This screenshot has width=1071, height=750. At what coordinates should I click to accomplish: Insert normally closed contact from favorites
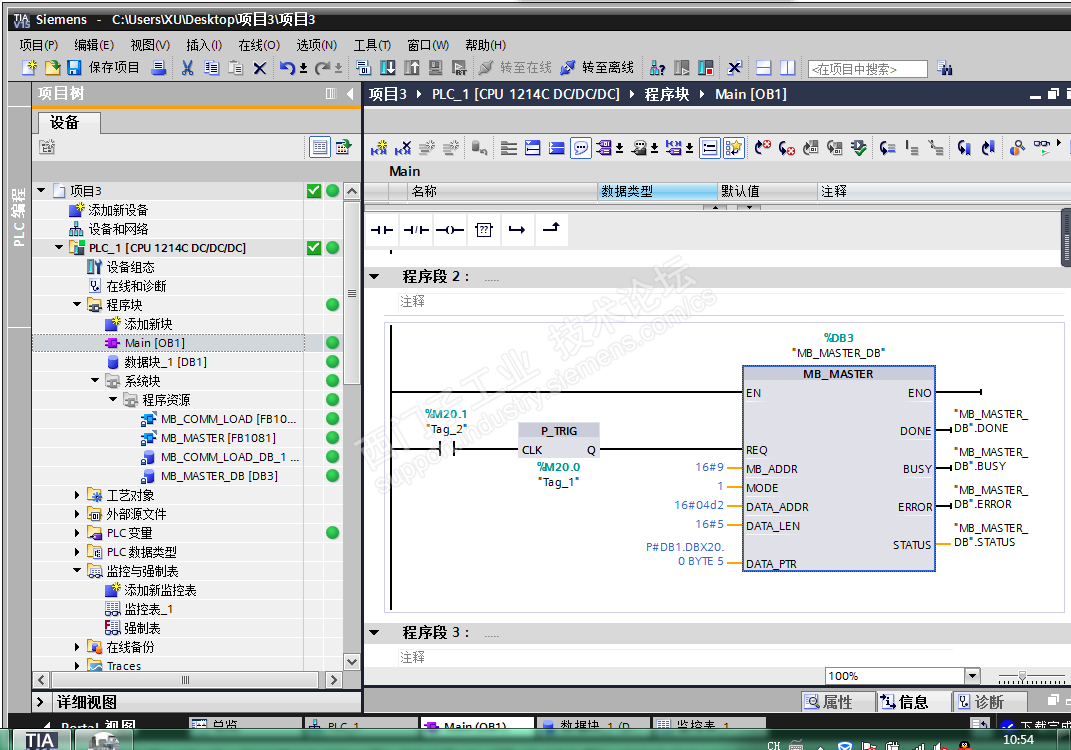click(x=416, y=230)
